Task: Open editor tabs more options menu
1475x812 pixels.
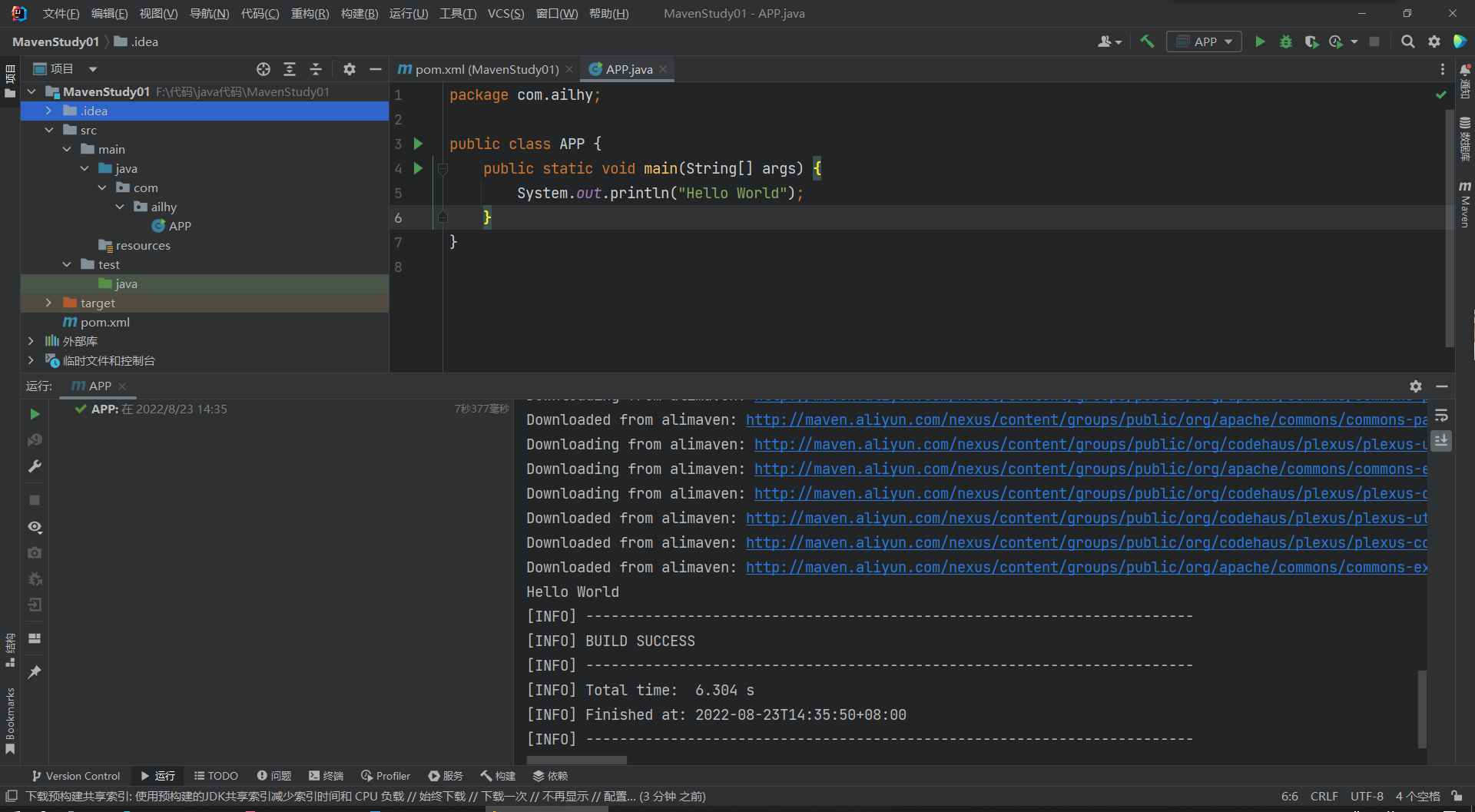Action: 1442,69
